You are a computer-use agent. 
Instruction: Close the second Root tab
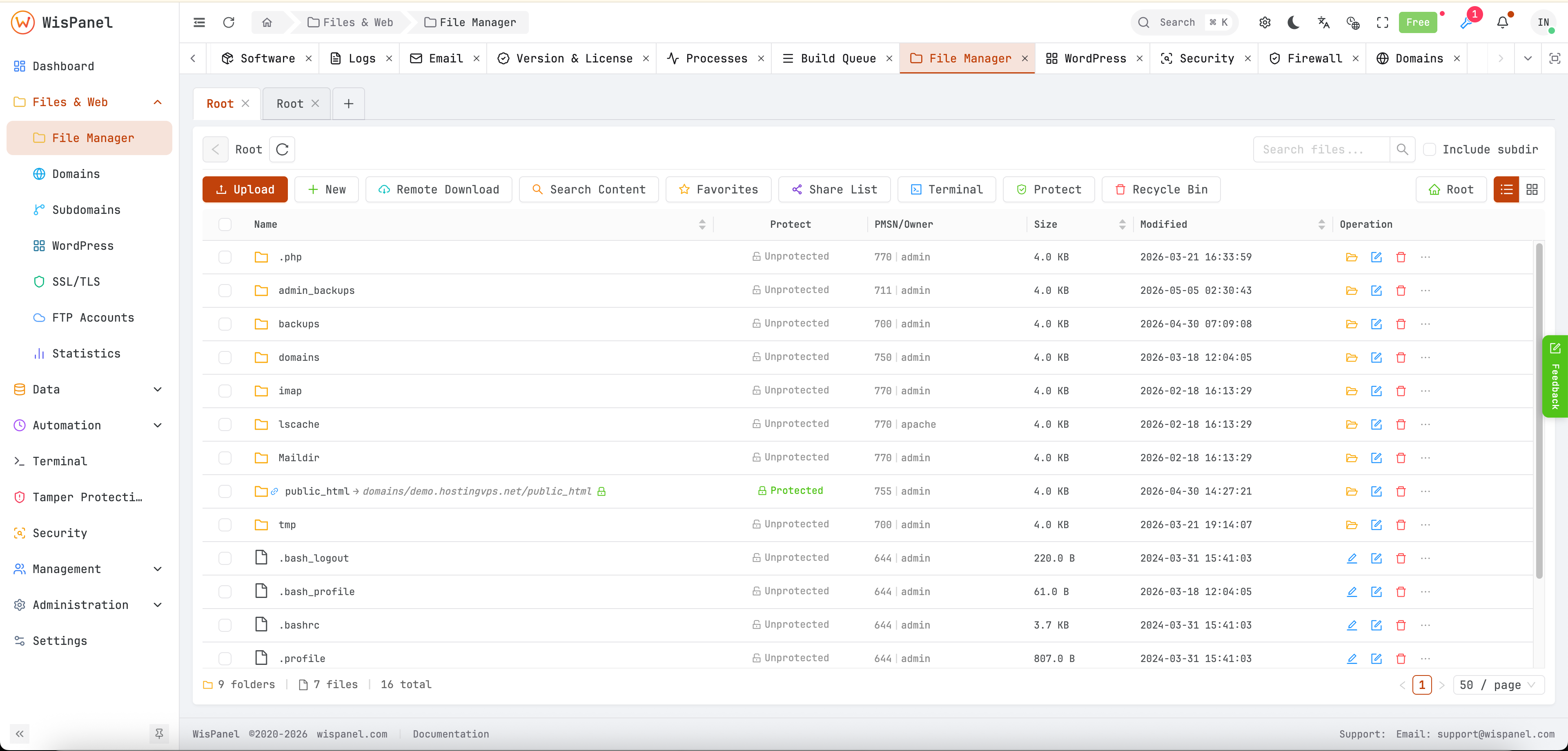coord(315,103)
